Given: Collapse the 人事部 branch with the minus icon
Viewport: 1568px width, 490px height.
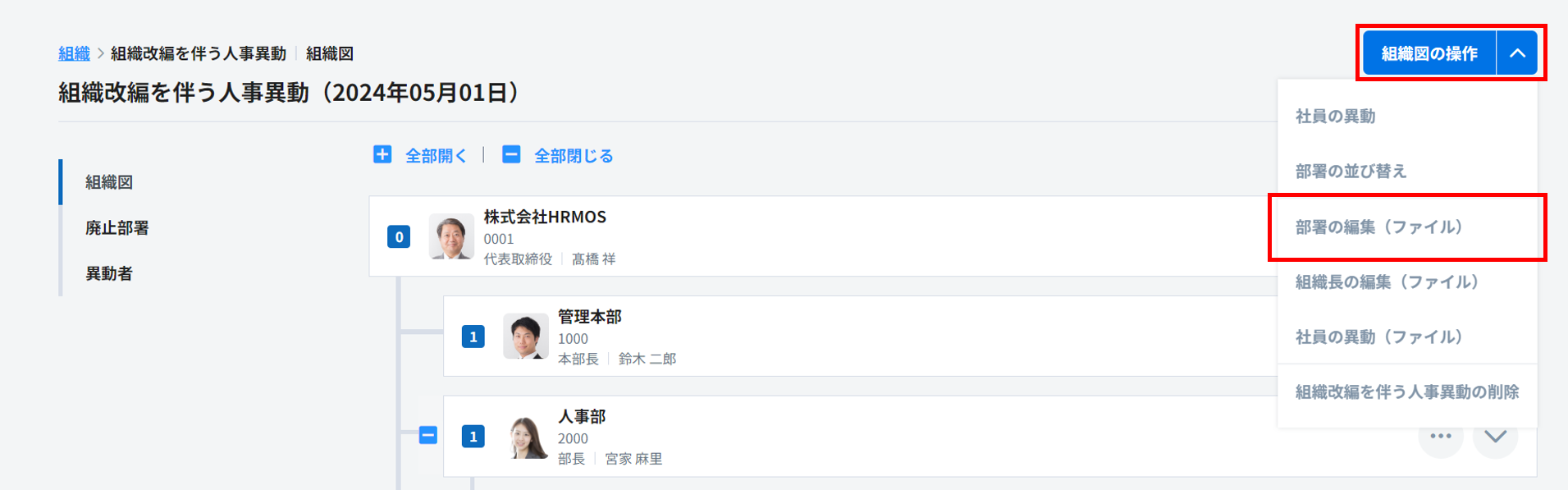Looking at the screenshot, I should (x=428, y=435).
